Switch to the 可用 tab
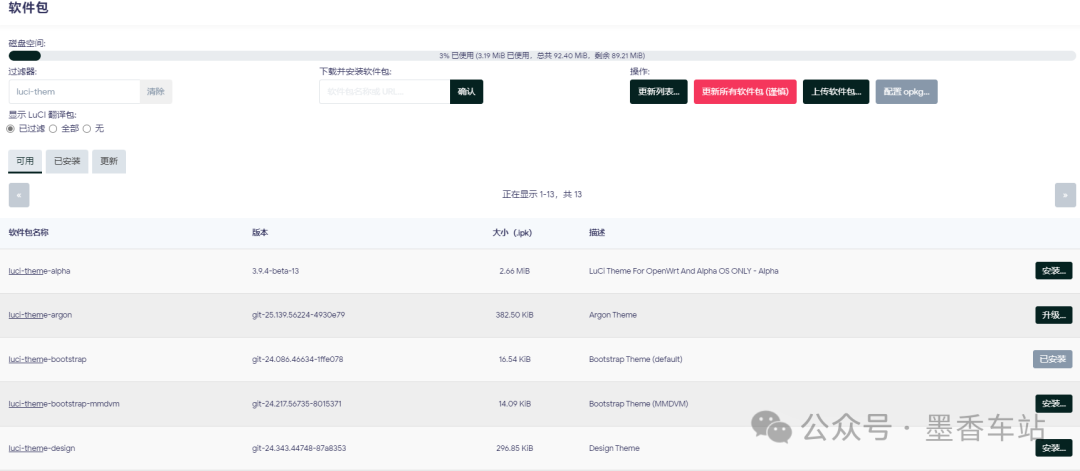 [x=25, y=161]
